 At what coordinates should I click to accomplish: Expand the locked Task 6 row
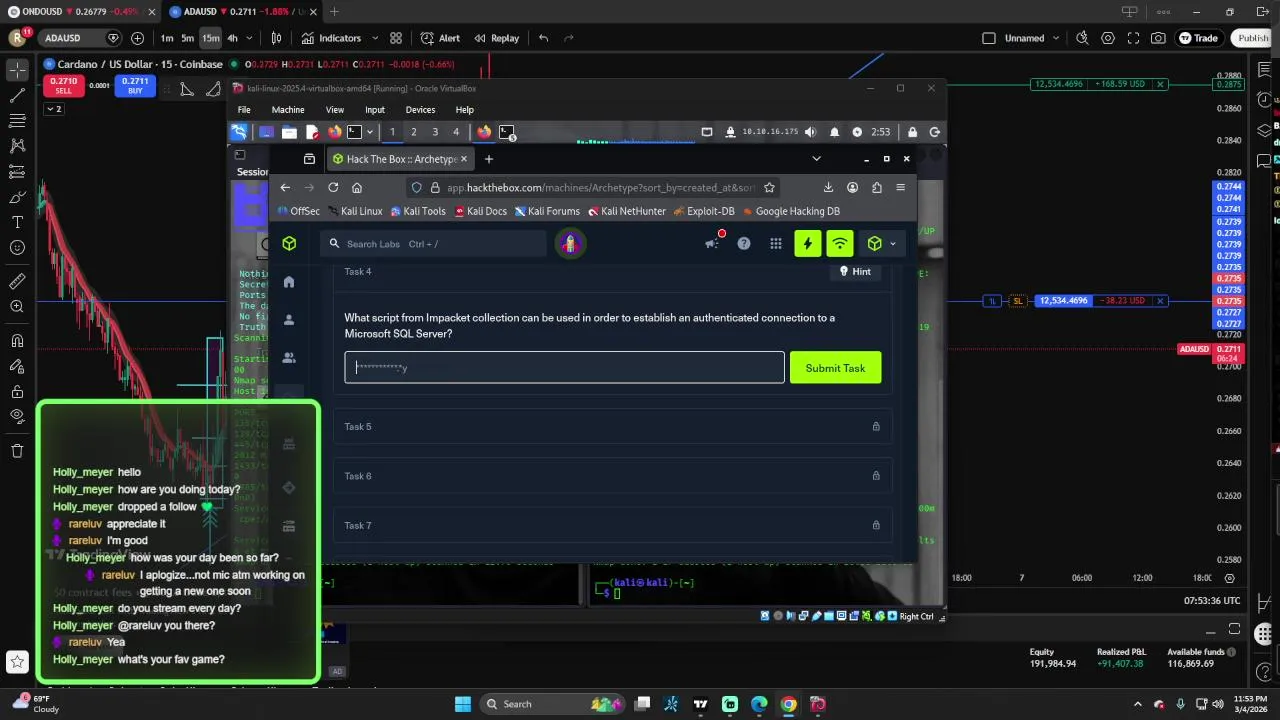tap(612, 476)
